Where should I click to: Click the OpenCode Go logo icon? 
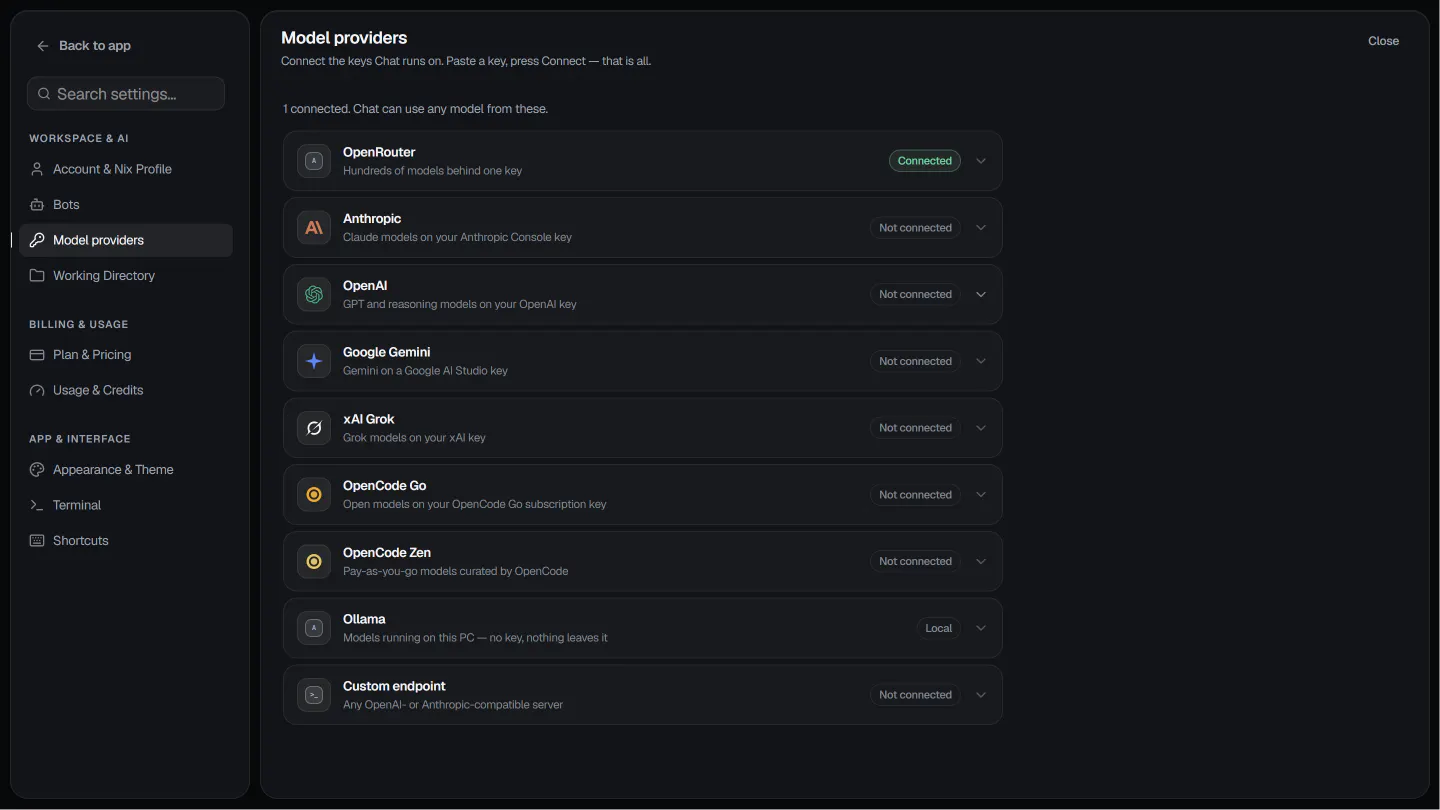tap(314, 495)
